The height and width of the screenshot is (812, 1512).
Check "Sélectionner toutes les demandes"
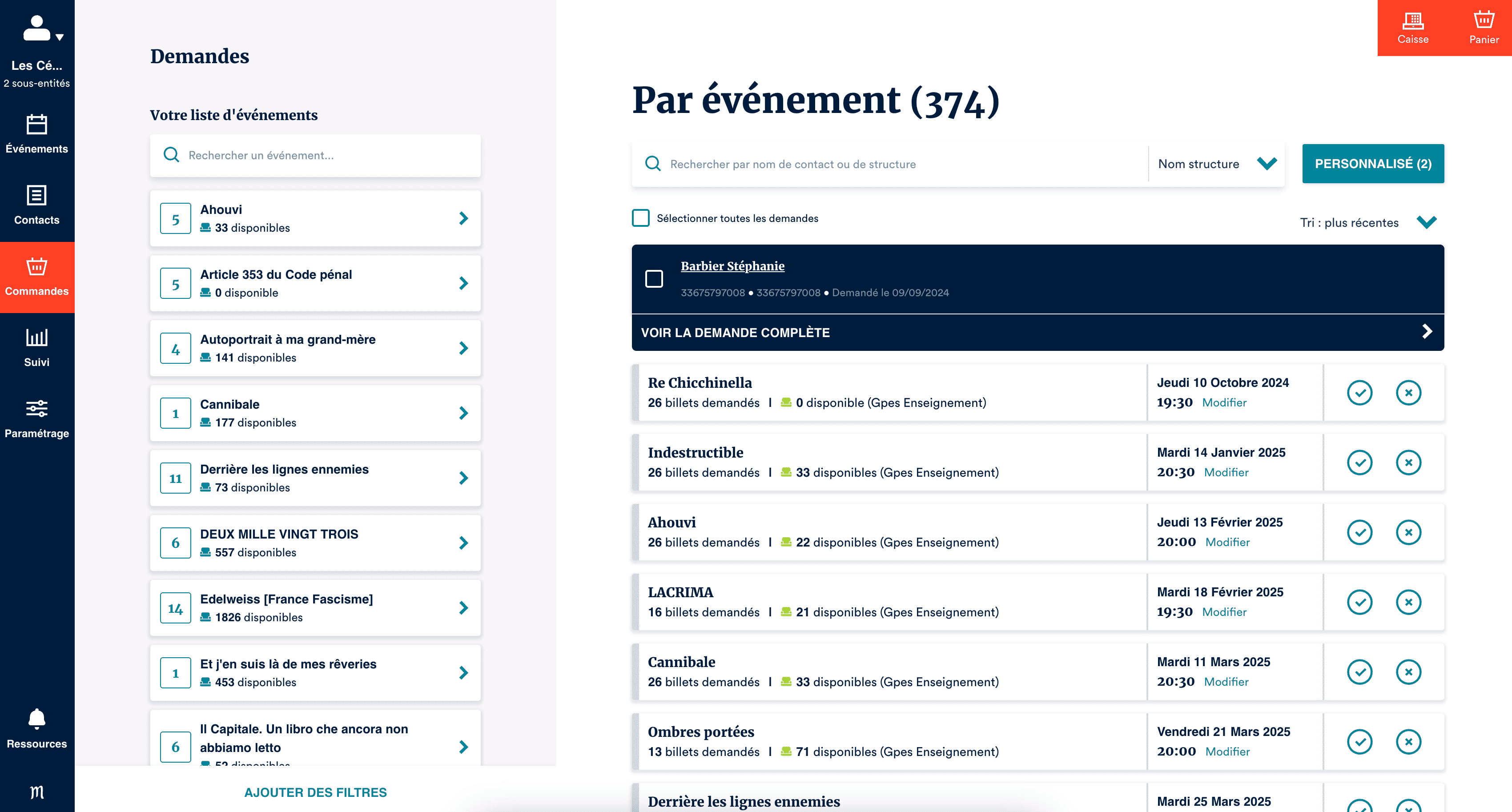coord(641,218)
